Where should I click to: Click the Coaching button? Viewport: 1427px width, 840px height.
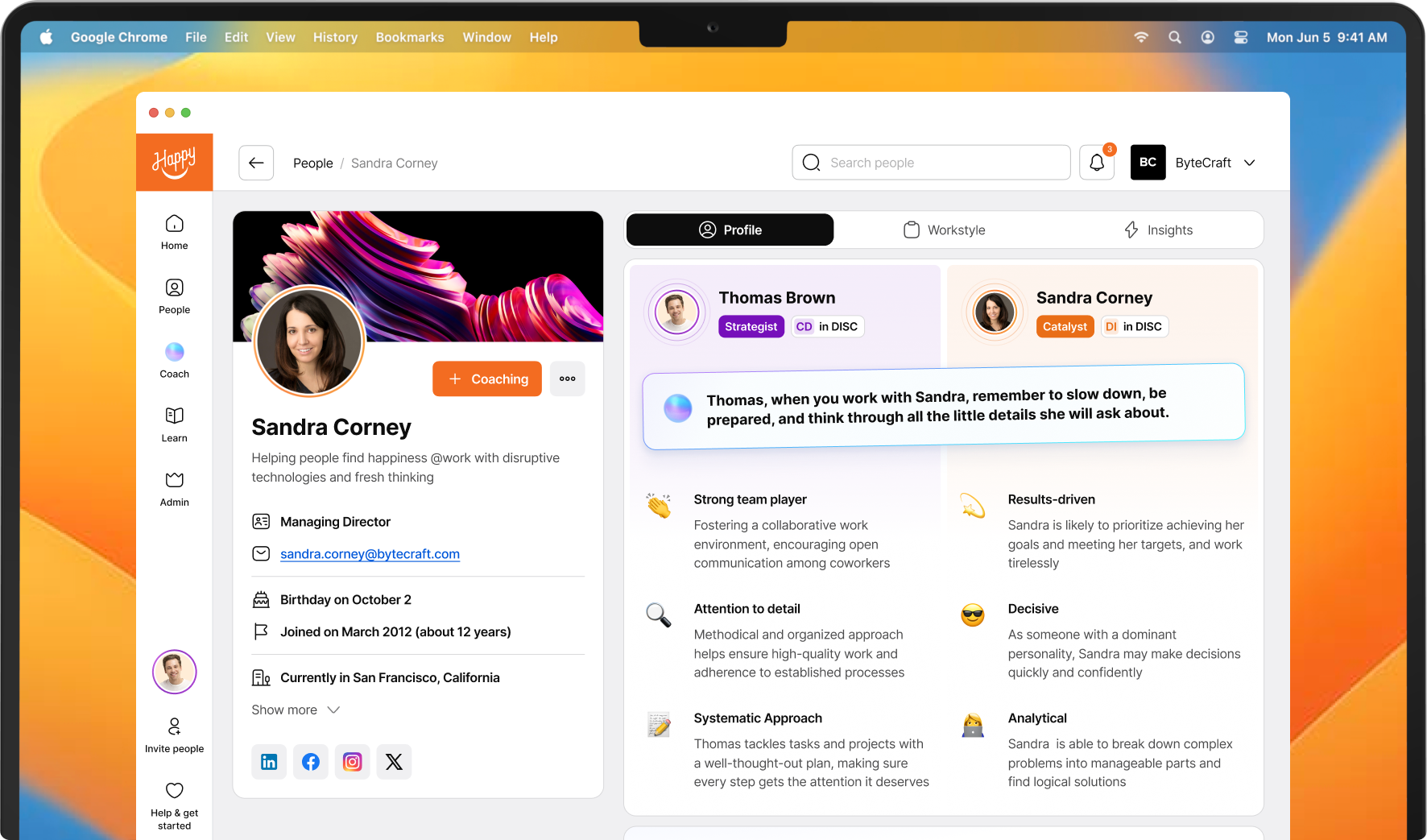[487, 379]
